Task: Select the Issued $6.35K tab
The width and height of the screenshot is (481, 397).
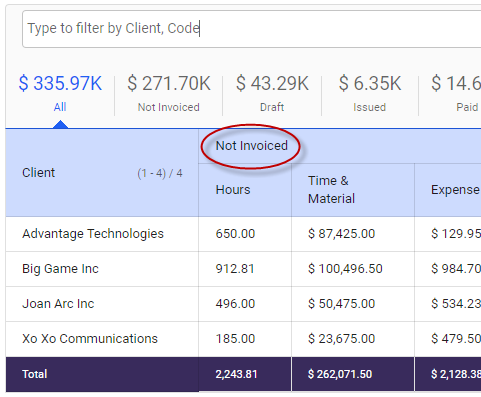Action: click(370, 93)
